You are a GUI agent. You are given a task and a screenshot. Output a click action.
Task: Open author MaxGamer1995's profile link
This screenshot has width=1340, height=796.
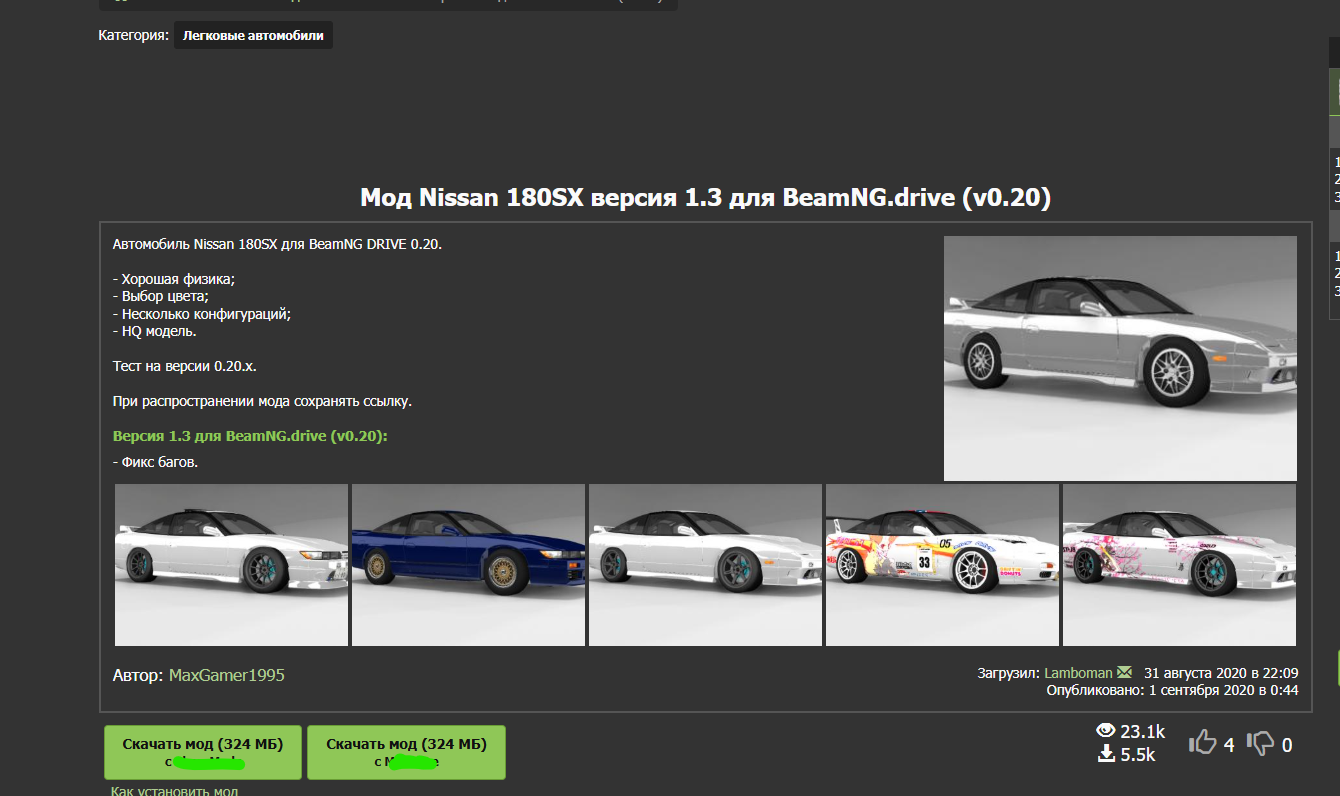(x=227, y=675)
